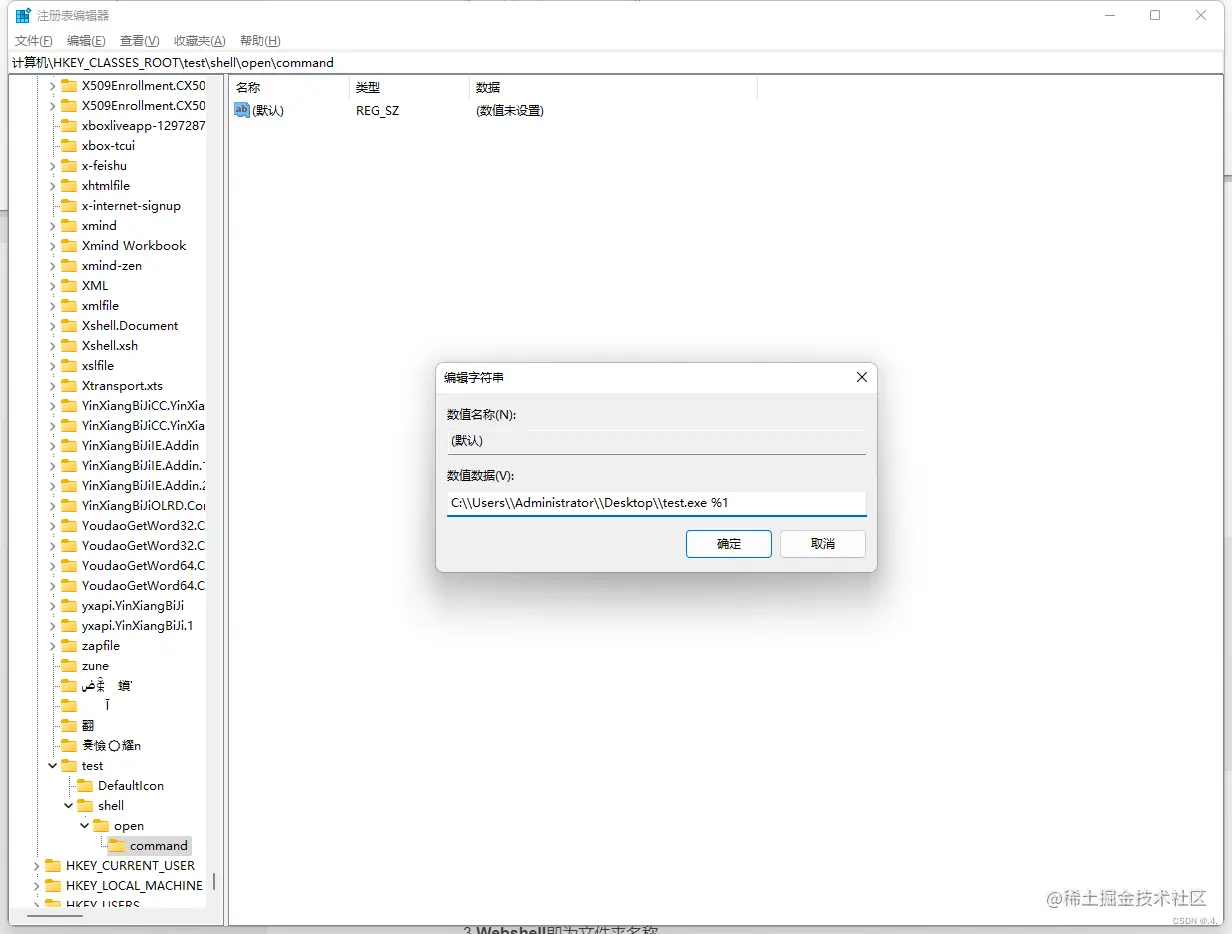Select the open folder icon
The height and width of the screenshot is (934, 1232).
coord(101,826)
